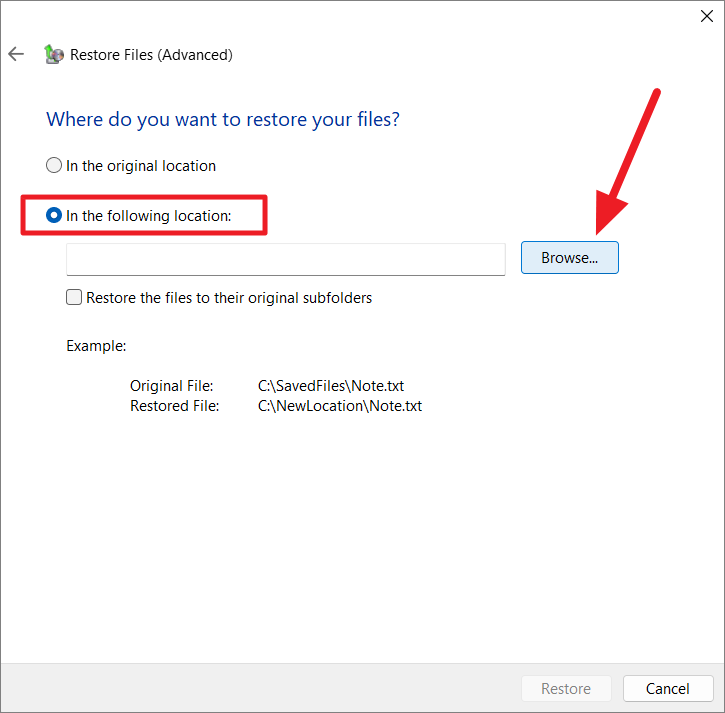Click the C:\SavedFiles\Note.txt example path

331,386
